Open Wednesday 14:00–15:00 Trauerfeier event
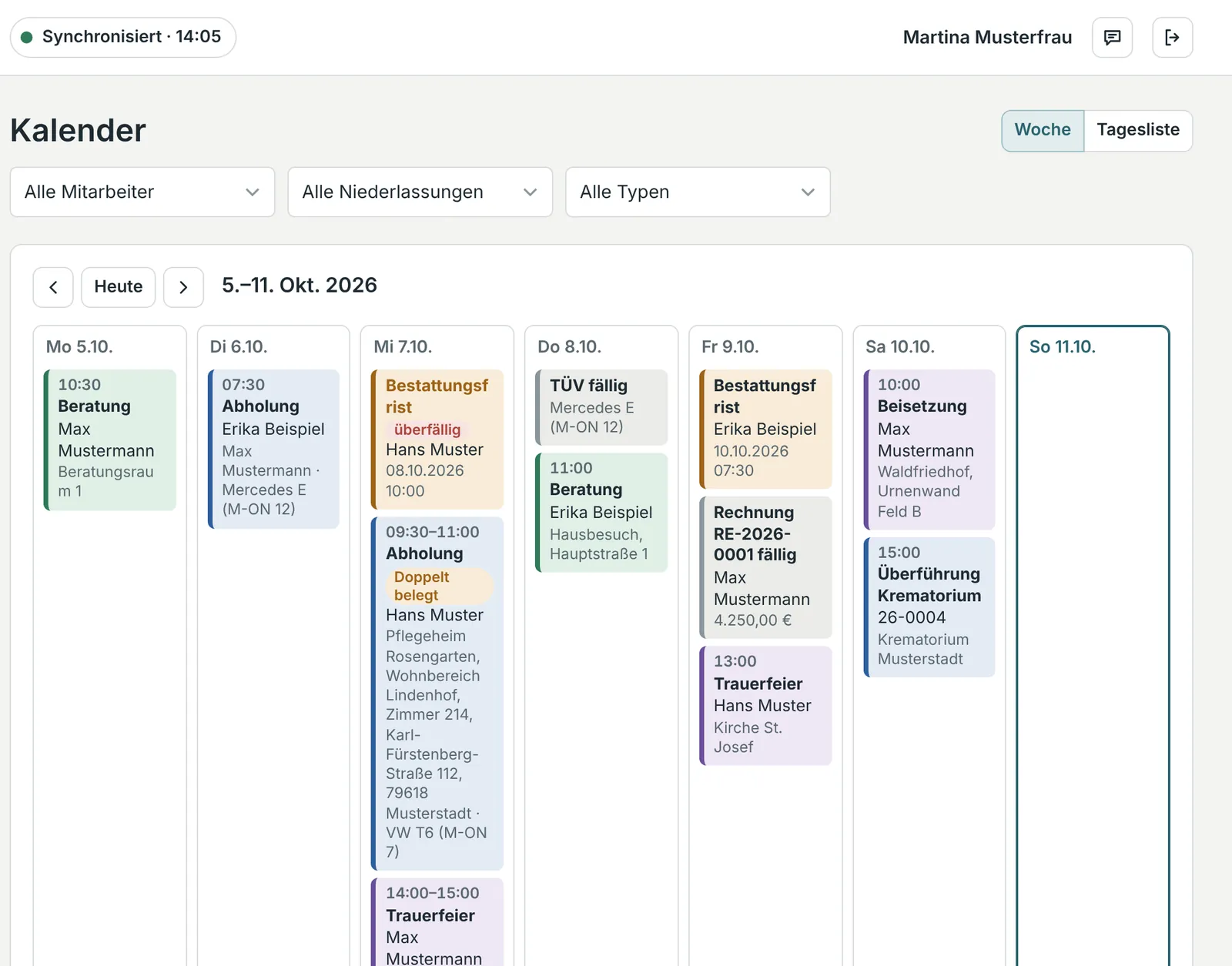Viewport: 1232px width, 966px height. tap(437, 922)
